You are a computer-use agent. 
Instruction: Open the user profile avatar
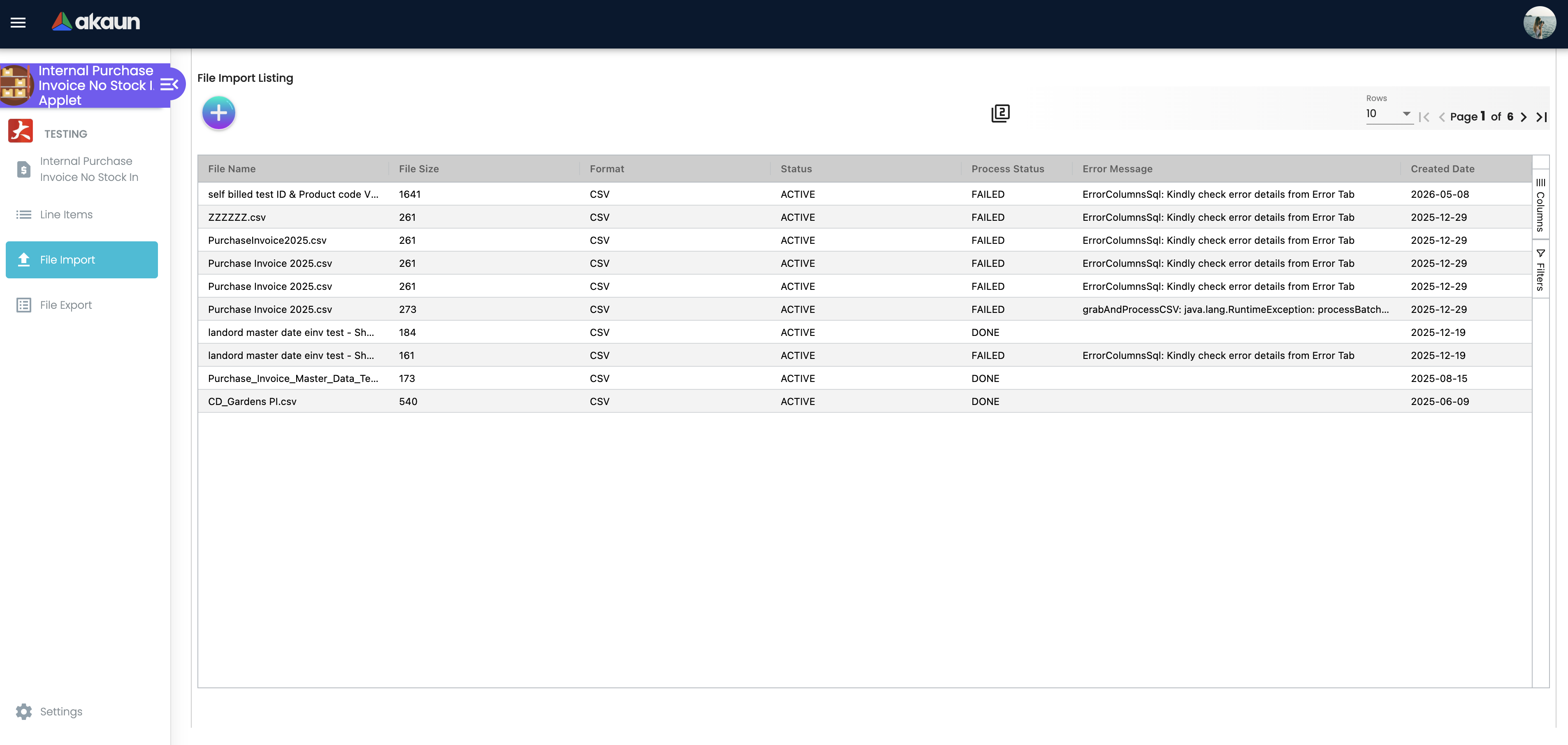tap(1539, 23)
